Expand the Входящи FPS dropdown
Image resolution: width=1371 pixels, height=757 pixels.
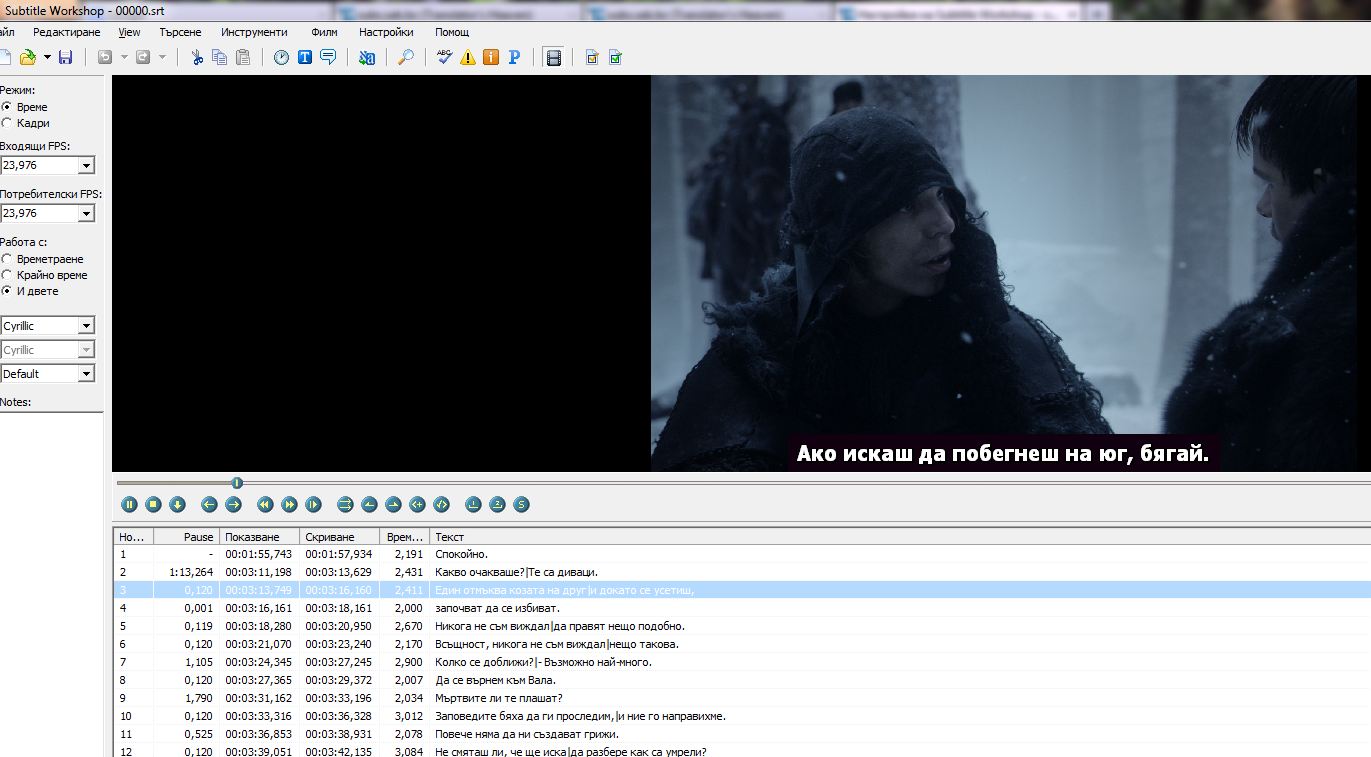click(x=86, y=166)
